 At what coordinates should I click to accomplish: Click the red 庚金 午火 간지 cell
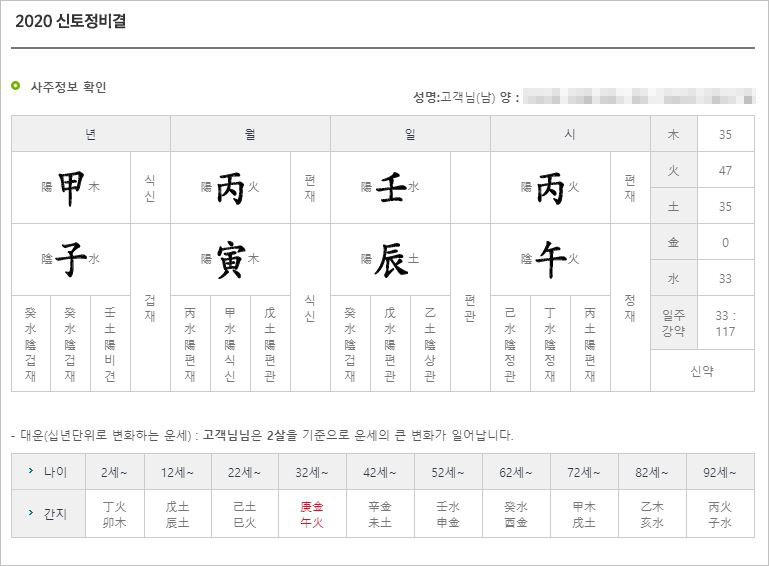point(312,514)
